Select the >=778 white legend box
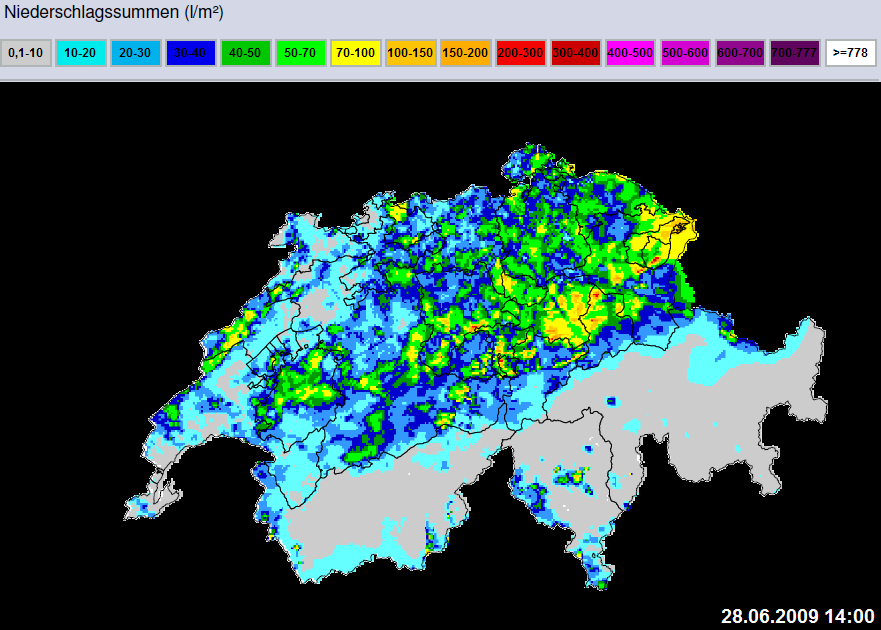 [851, 53]
